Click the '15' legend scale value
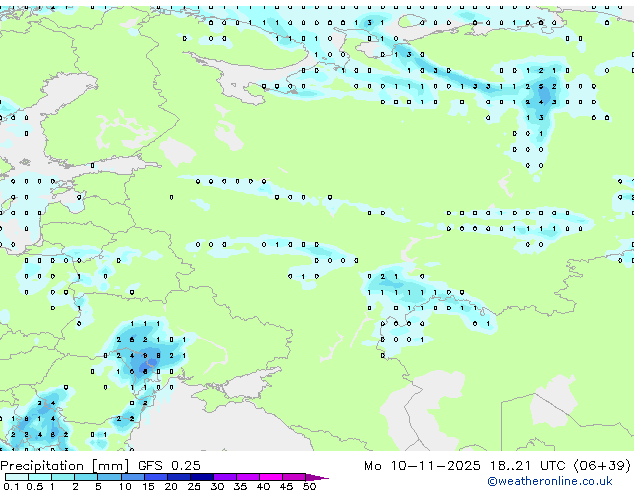 pos(148,486)
